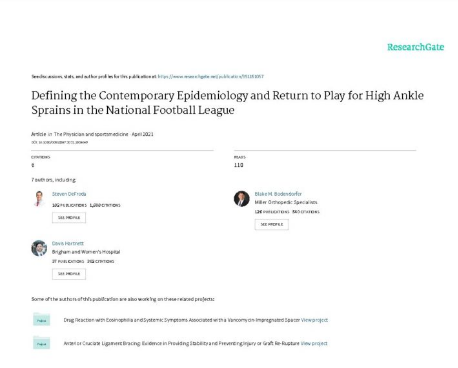458x368 pixels.
Task: Click See Profile button under Davis Hartnett
Action: pos(69,274)
